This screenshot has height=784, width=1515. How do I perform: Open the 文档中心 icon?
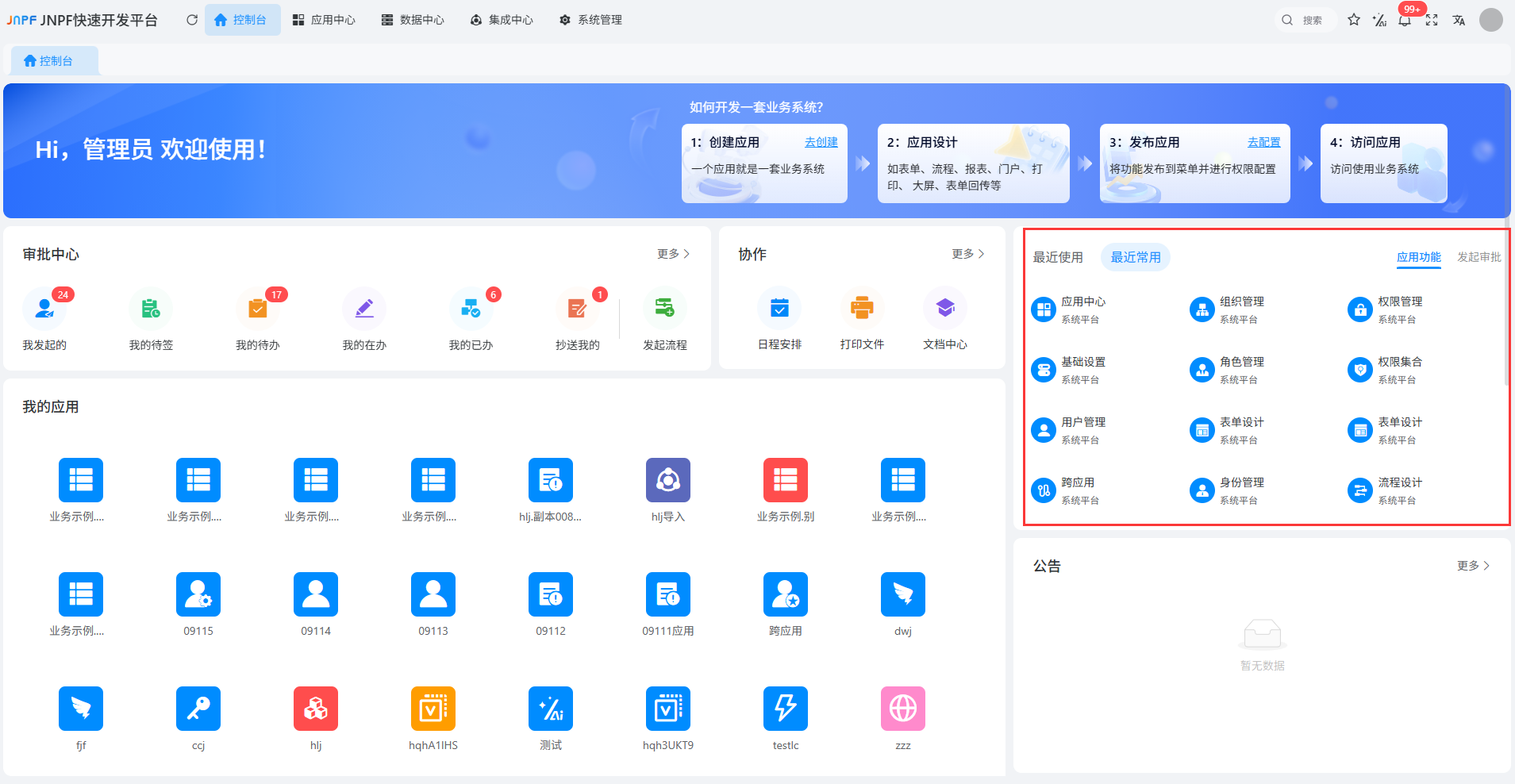point(944,308)
